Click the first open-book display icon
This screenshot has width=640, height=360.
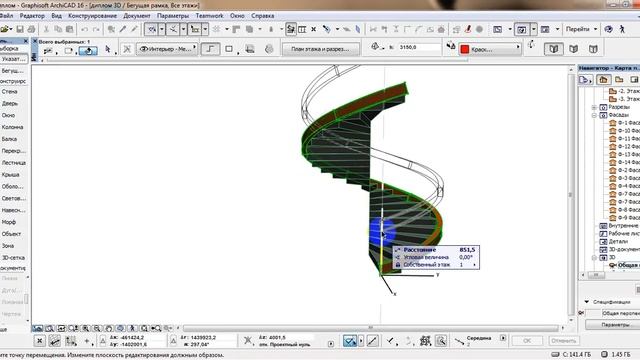tap(553, 49)
